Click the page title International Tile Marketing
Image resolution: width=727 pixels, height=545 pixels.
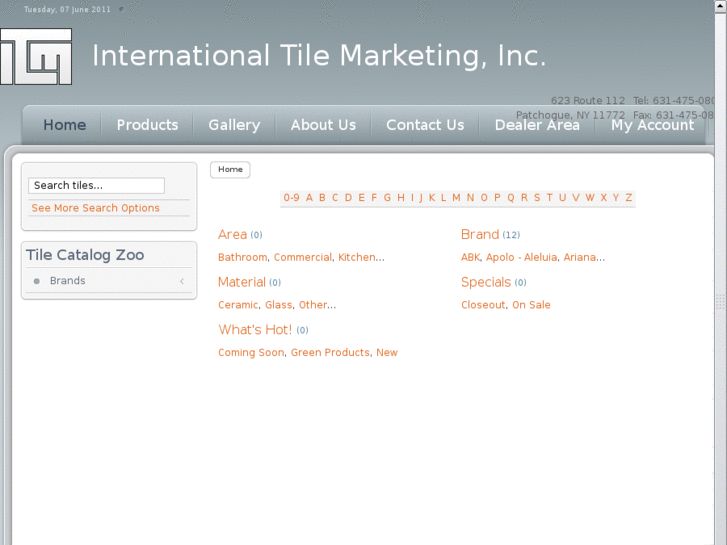[319, 56]
